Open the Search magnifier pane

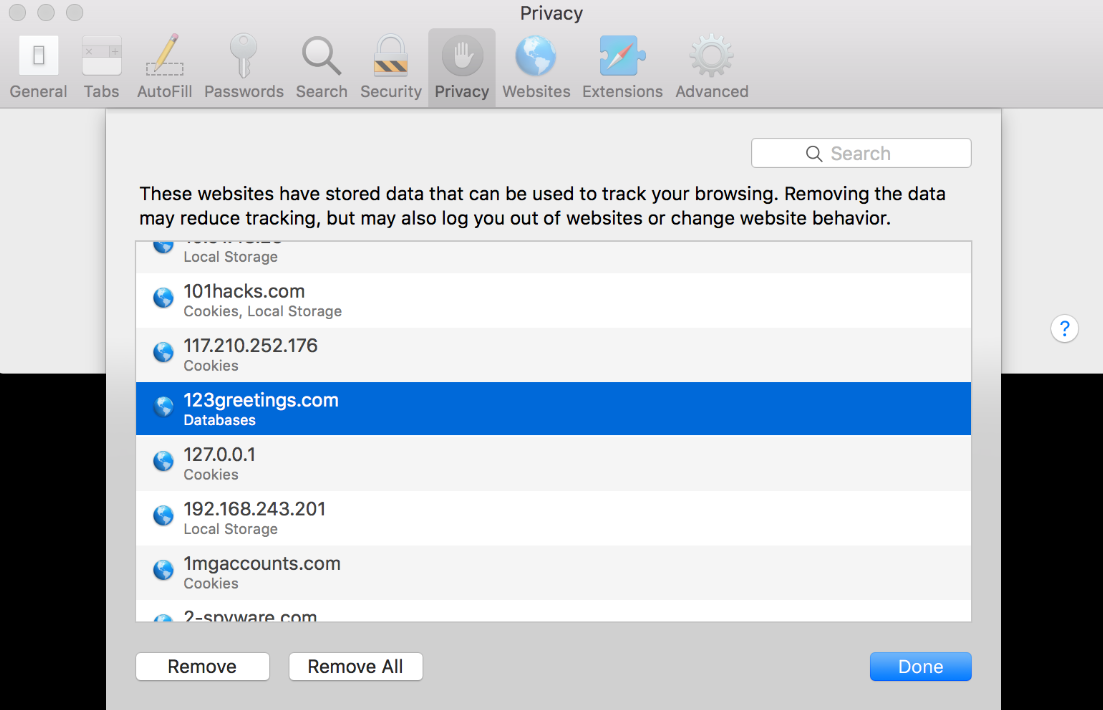[x=321, y=68]
